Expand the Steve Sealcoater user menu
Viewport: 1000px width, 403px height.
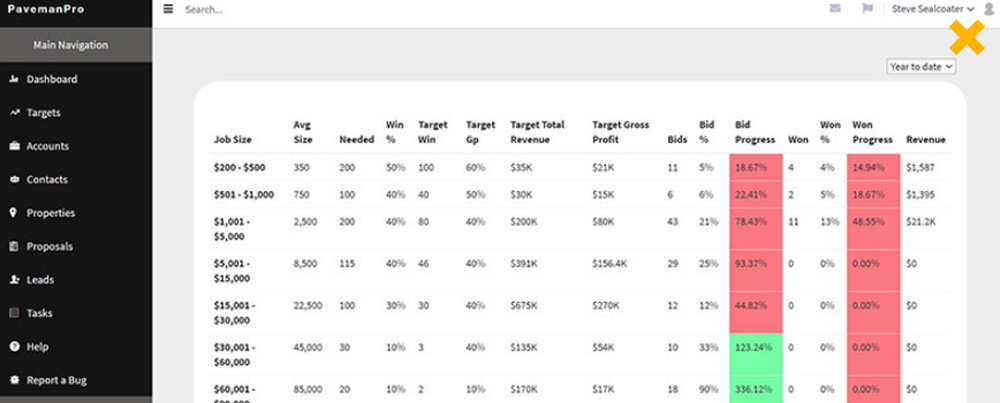tap(932, 9)
